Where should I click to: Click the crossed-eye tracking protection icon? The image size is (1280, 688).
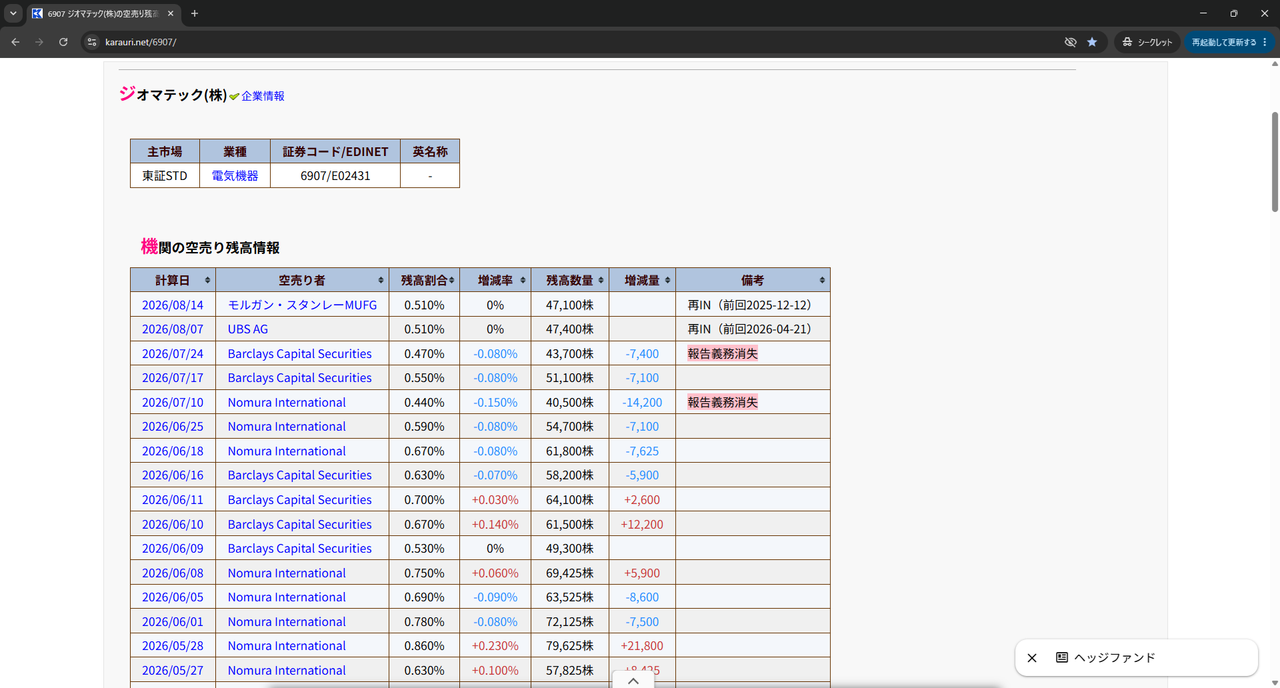(1070, 42)
